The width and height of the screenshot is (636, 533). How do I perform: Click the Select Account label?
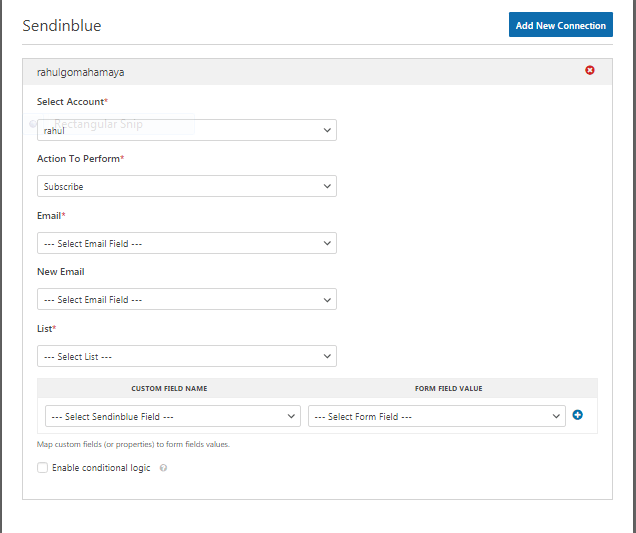click(x=72, y=102)
